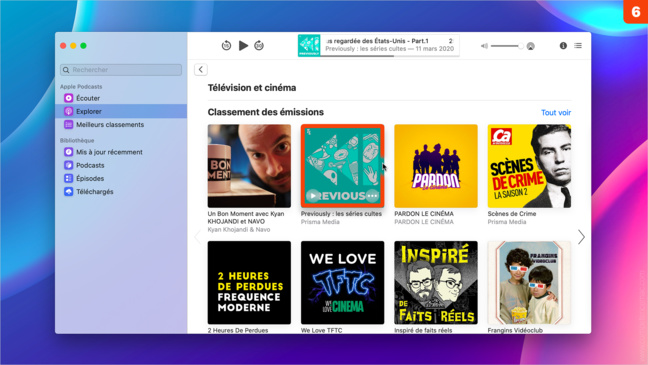Click the search magnifier icon
The width and height of the screenshot is (648, 365).
tap(66, 70)
